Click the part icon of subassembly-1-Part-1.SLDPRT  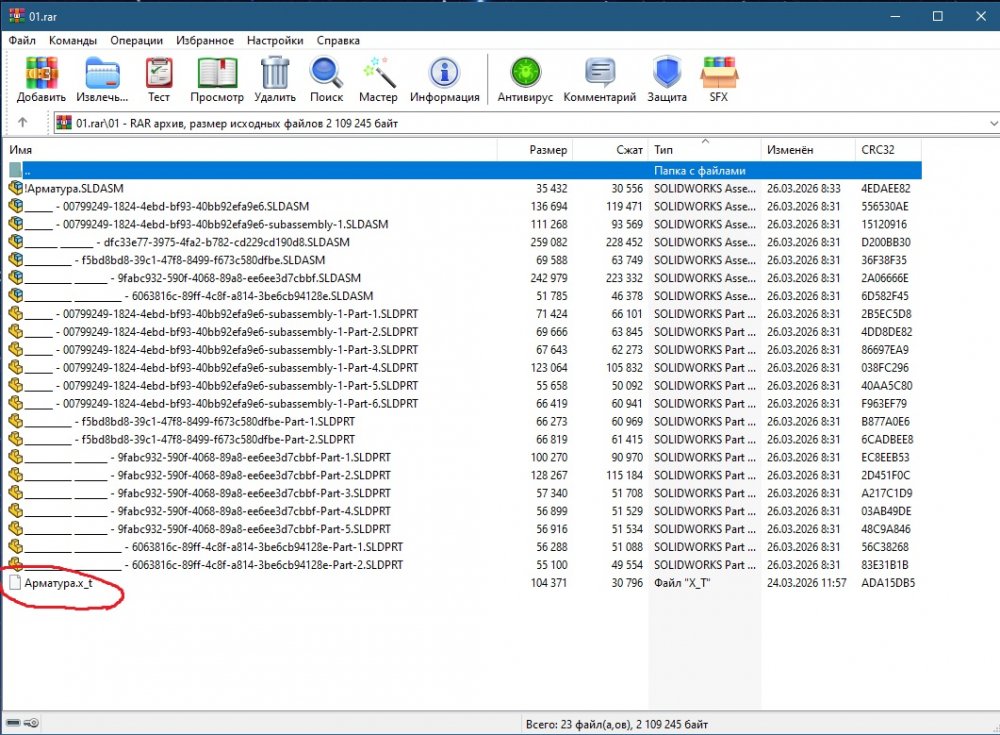pos(16,314)
